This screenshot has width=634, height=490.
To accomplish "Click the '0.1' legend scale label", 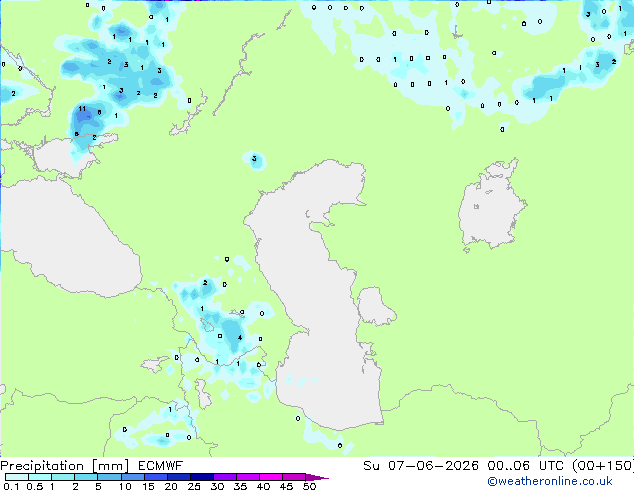I will tap(11, 486).
